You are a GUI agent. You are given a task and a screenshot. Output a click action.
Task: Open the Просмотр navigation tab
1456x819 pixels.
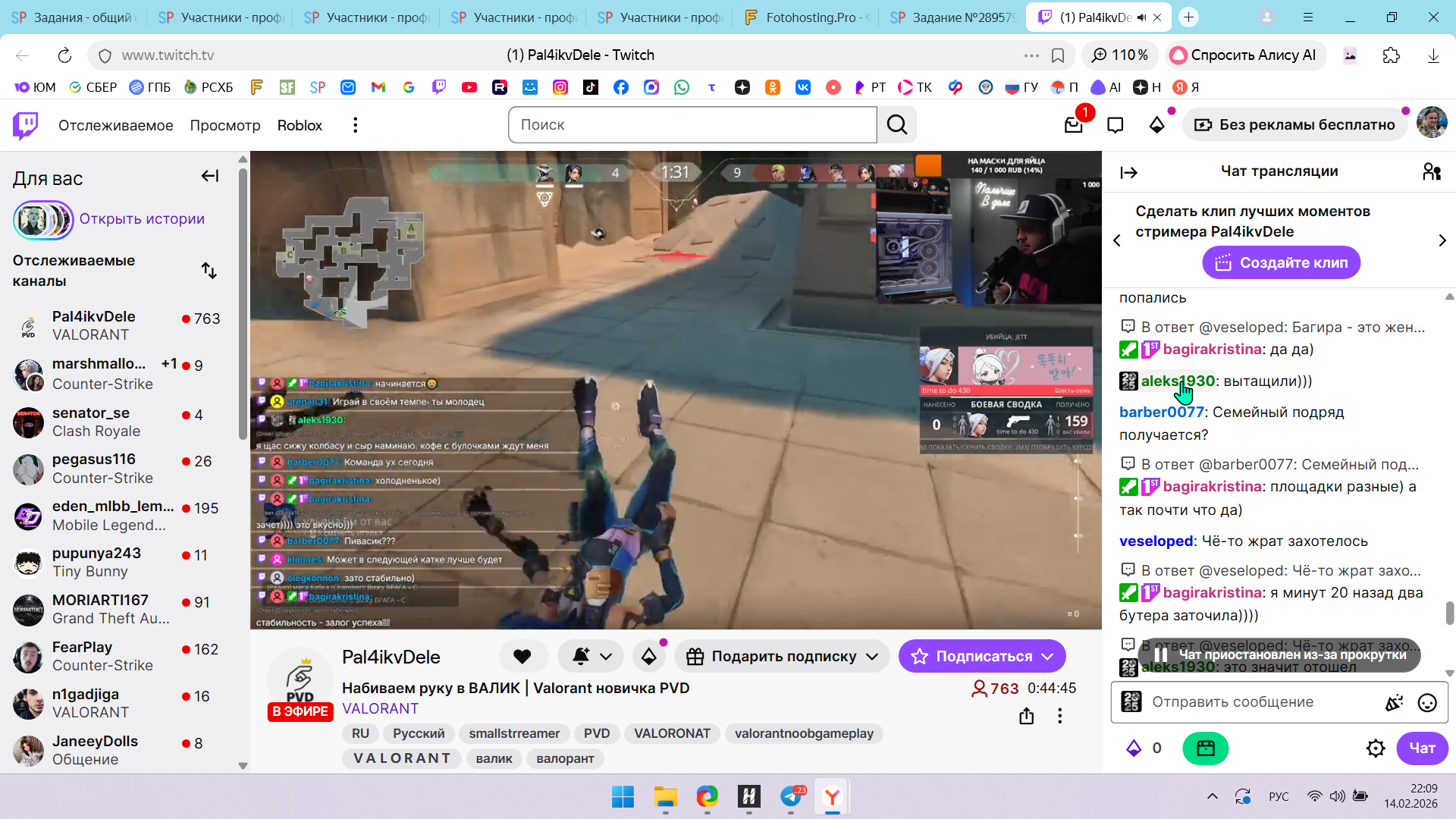pos(225,125)
